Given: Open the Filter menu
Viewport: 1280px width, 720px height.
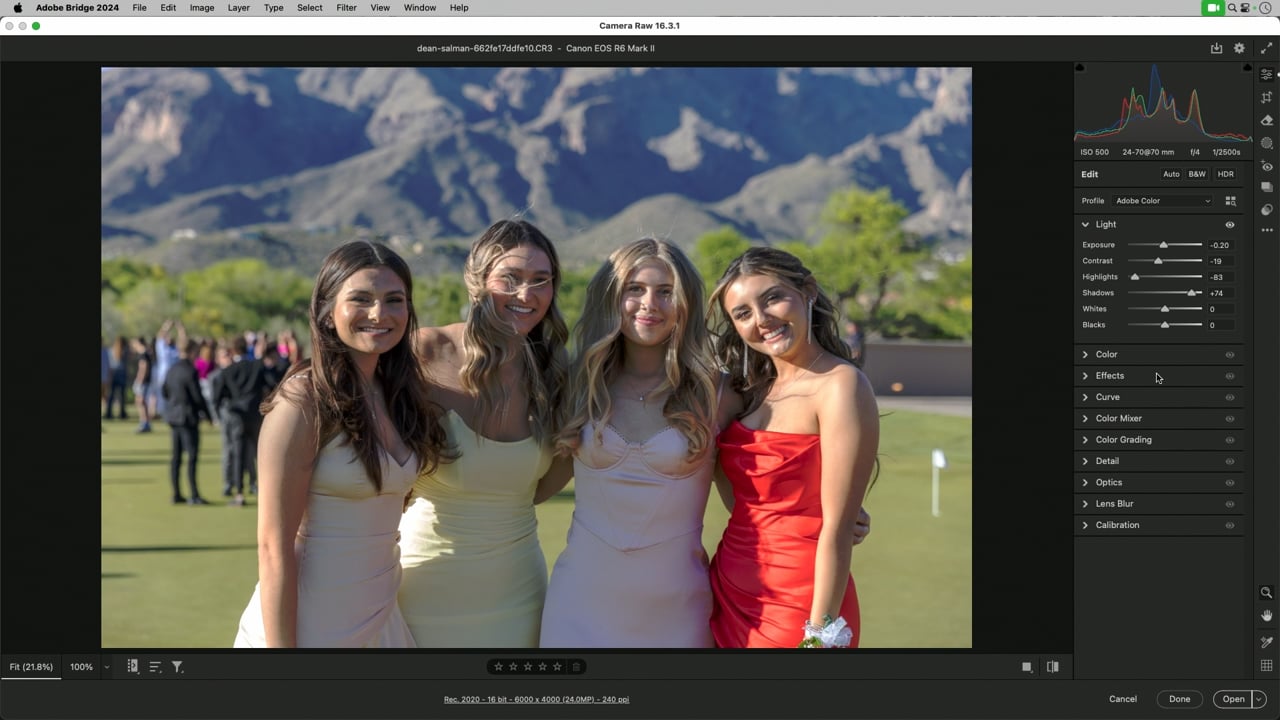Looking at the screenshot, I should [346, 8].
